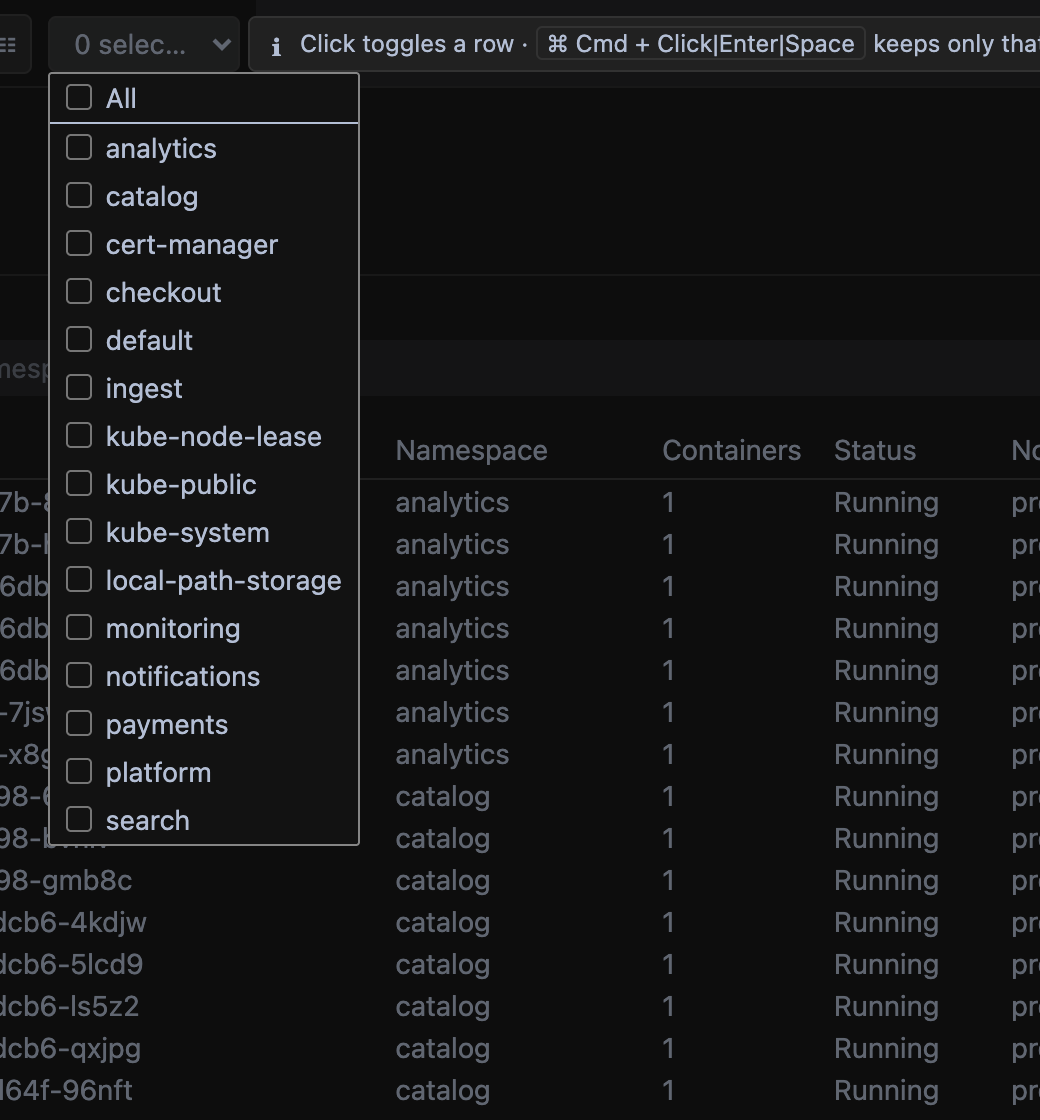
Task: Click 'Running' status in 'dcb6-qxjpg' row
Action: 886,1049
